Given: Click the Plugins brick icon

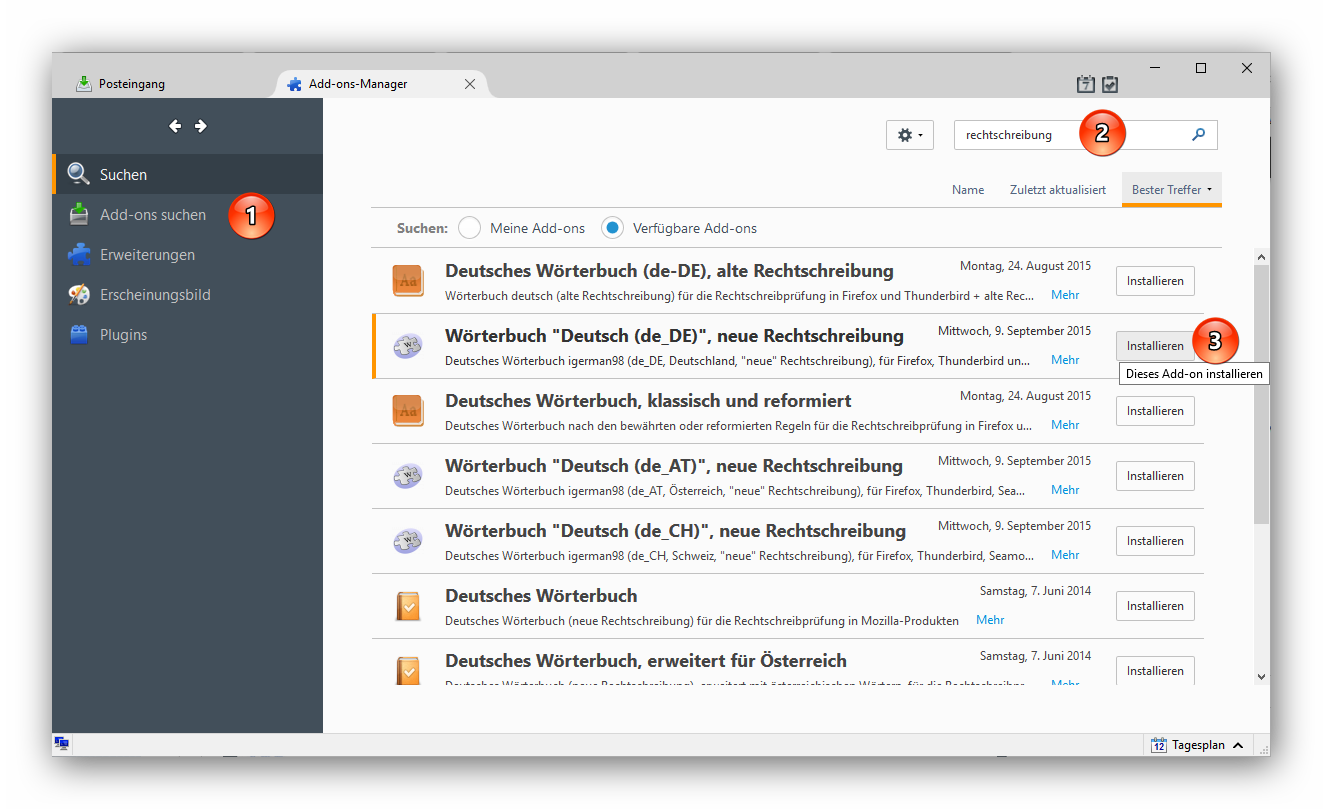Looking at the screenshot, I should [79, 335].
